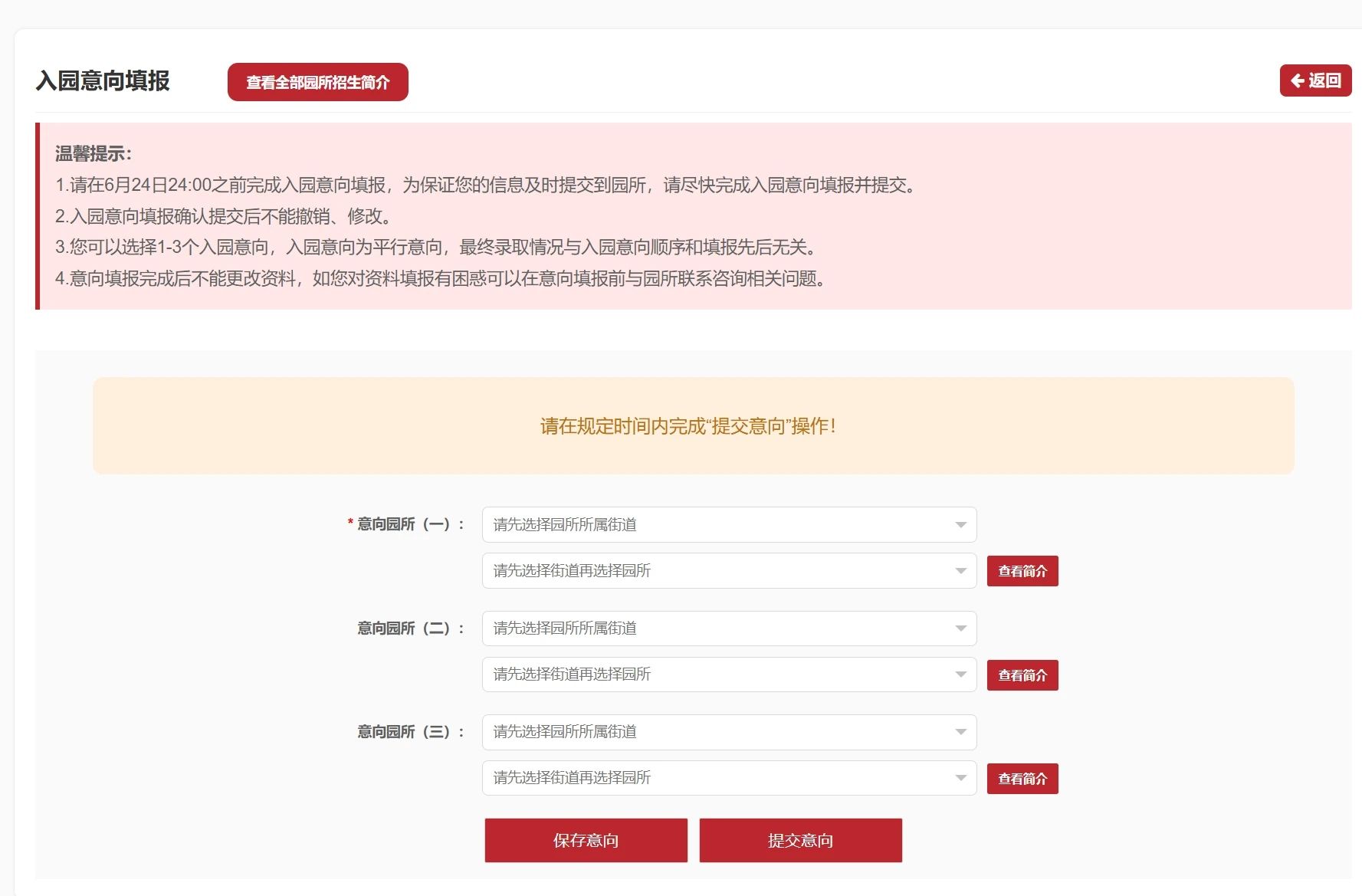Click tip 3 about 1-3个入园意向
Image resolution: width=1362 pixels, height=896 pixels.
click(437, 248)
